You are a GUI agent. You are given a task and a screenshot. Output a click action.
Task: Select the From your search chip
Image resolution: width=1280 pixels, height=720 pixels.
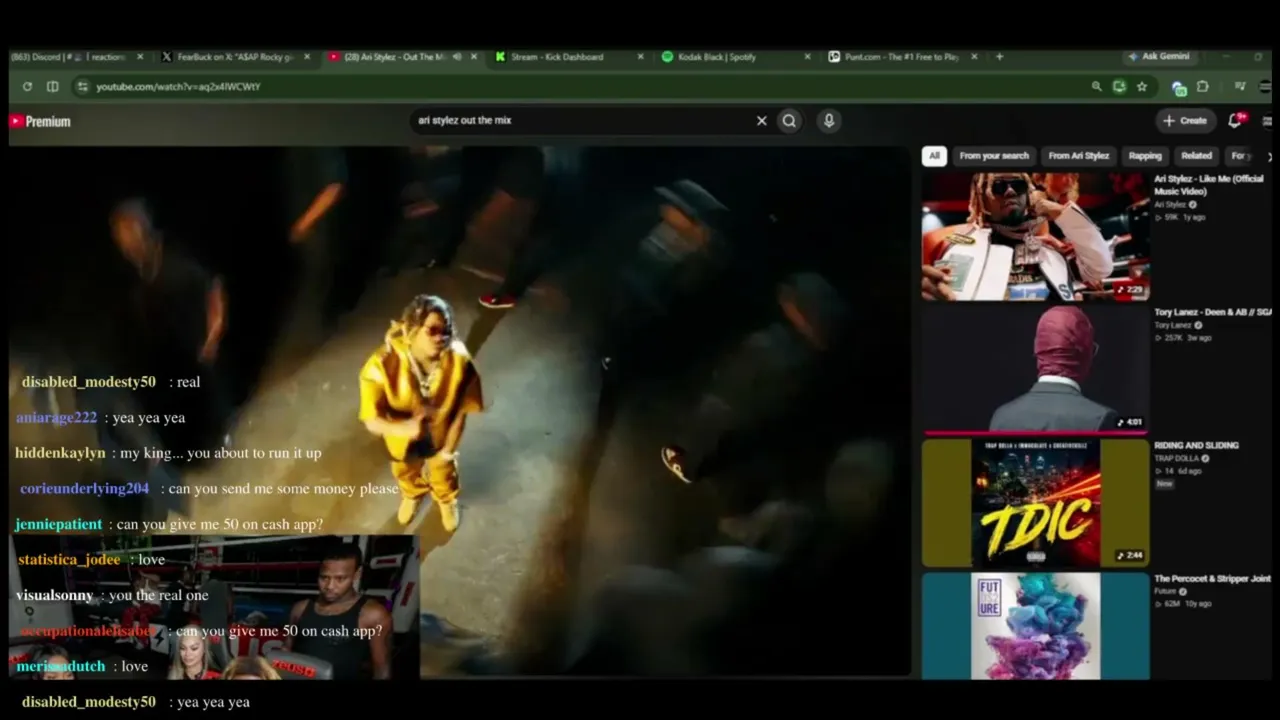pos(994,156)
